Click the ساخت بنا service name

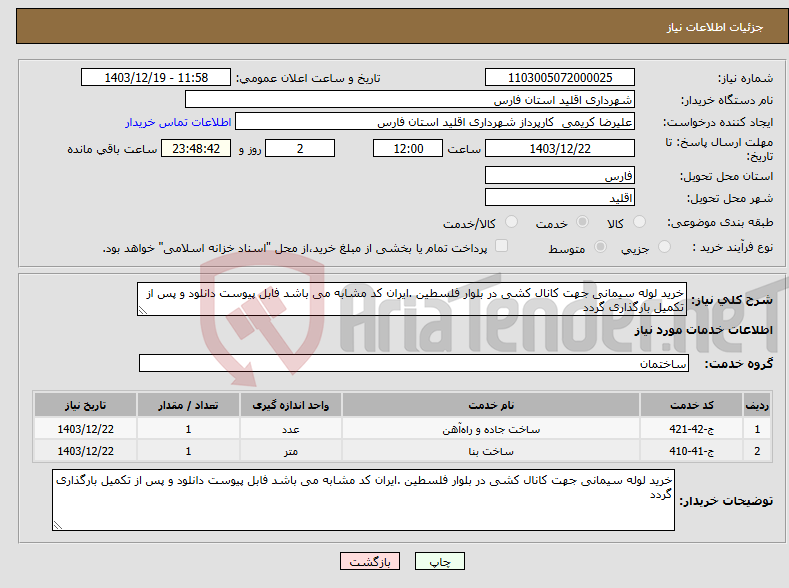[x=491, y=451]
